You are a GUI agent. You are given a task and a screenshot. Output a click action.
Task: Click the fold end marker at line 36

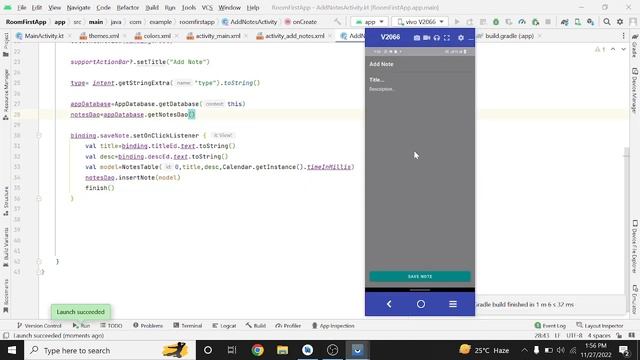click(39, 198)
